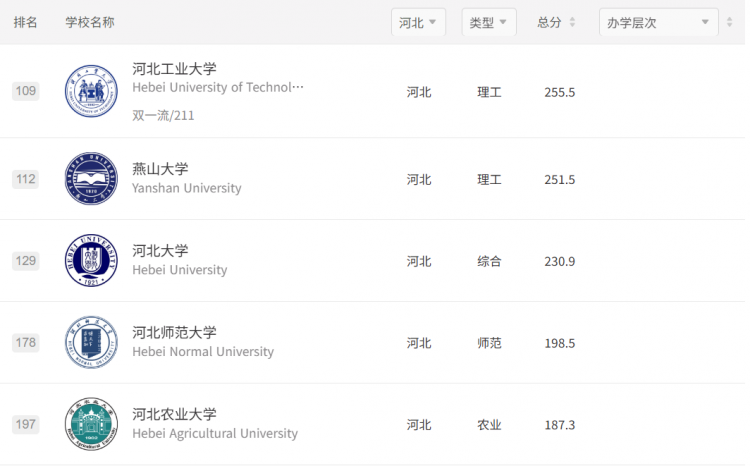Click the 总分 column header

click(x=549, y=22)
